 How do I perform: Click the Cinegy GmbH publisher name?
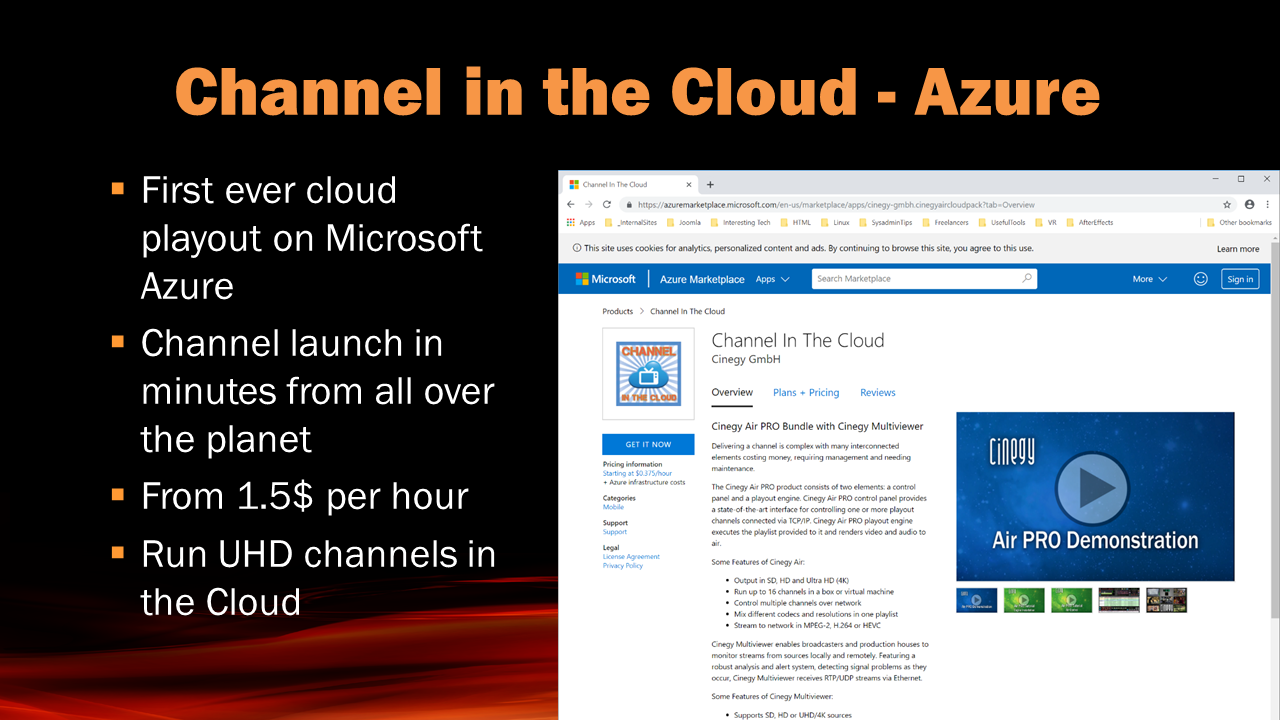(x=746, y=360)
